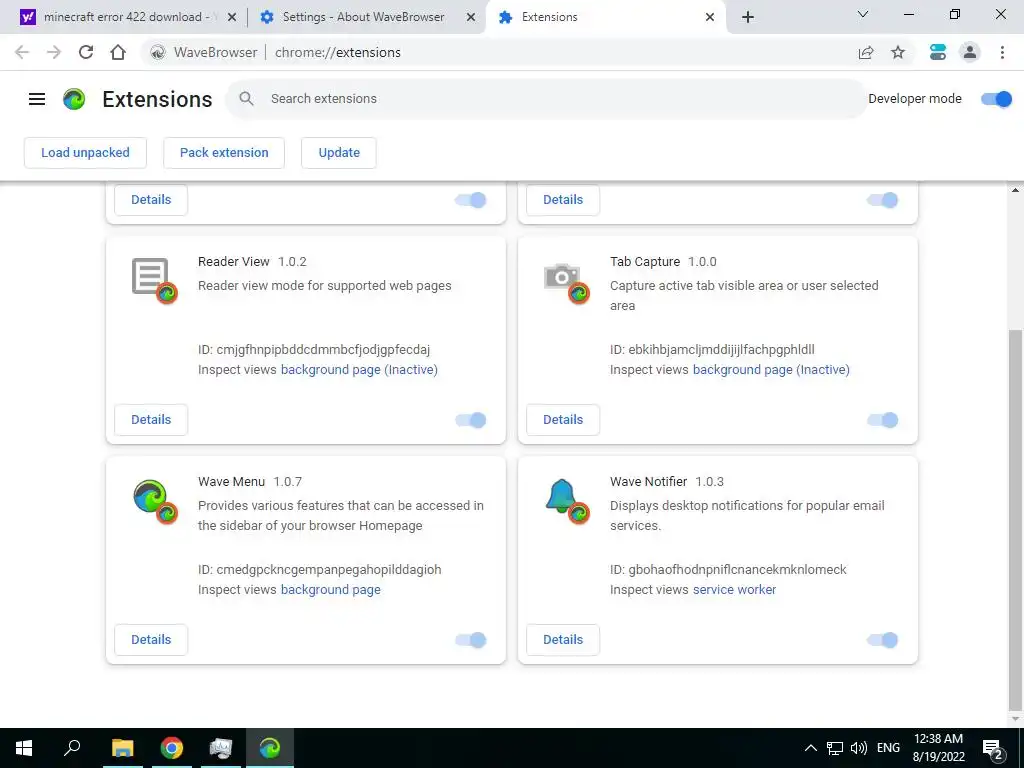Open the Wave sidebar toolbar icon
Screen dimensions: 1024x768
(938, 52)
